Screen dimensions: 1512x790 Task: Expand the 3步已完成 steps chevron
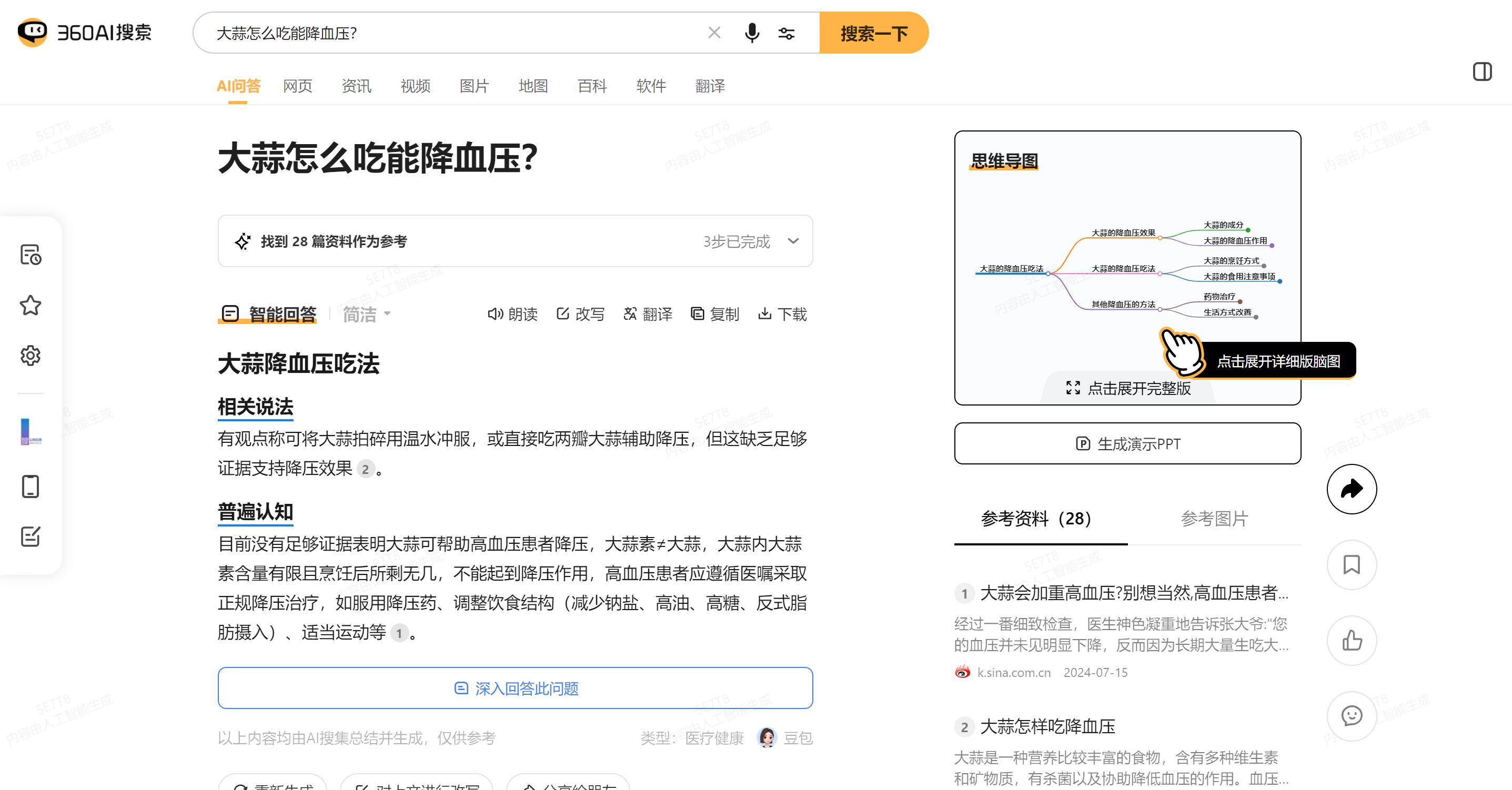pos(793,241)
